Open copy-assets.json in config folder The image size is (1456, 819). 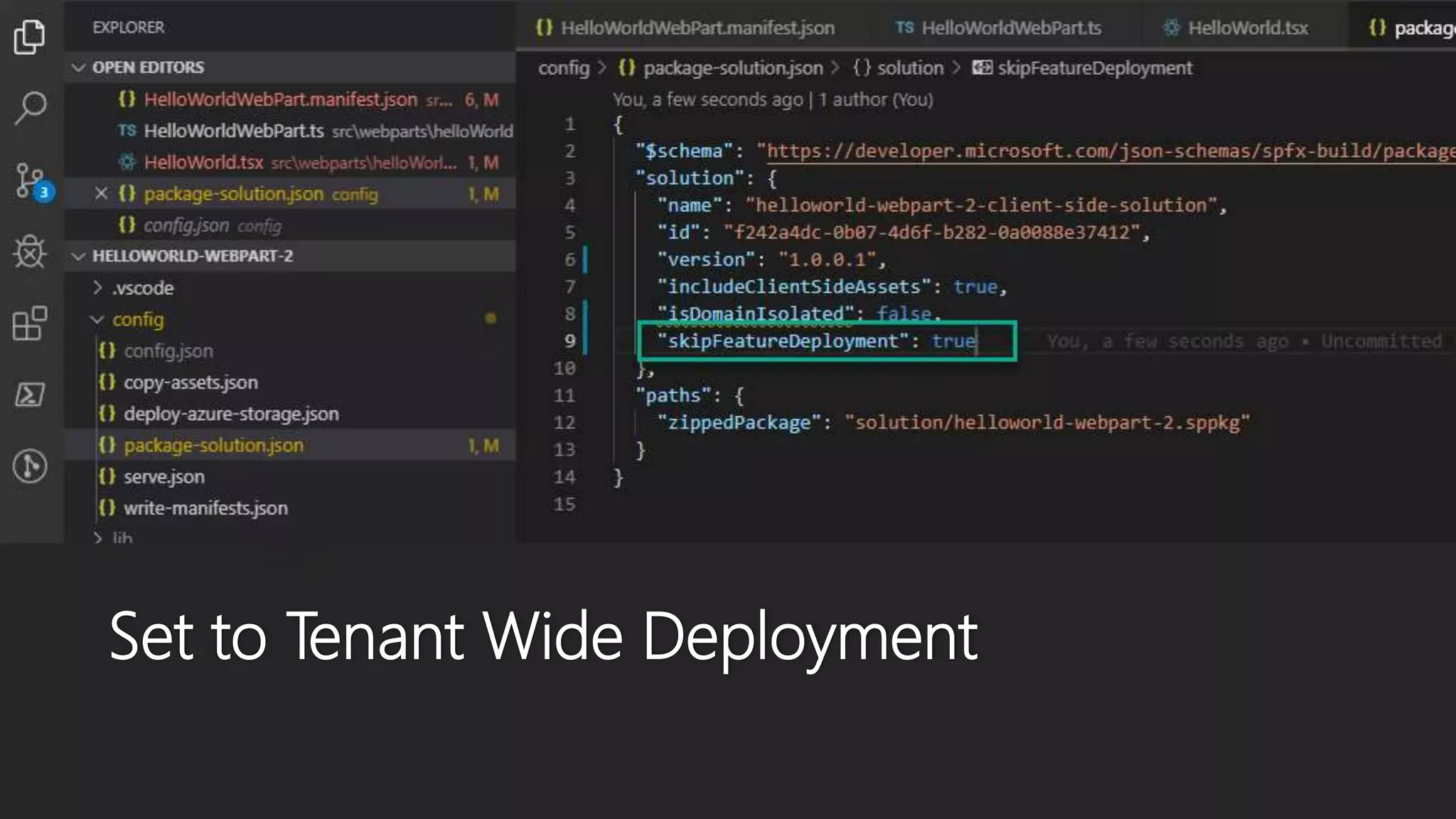point(290,382)
